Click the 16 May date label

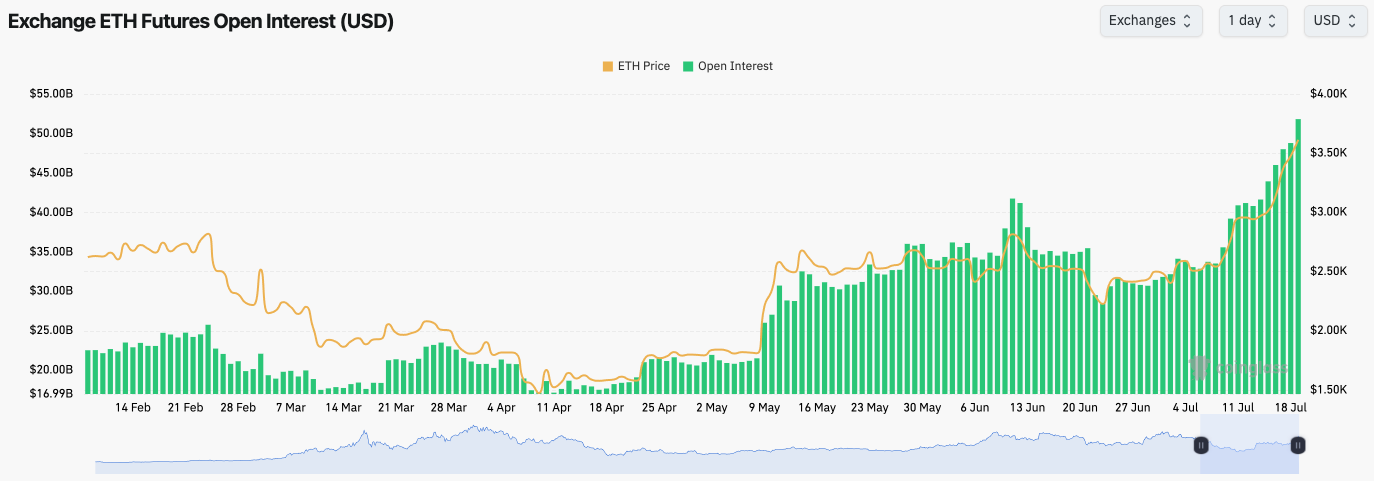coord(817,408)
